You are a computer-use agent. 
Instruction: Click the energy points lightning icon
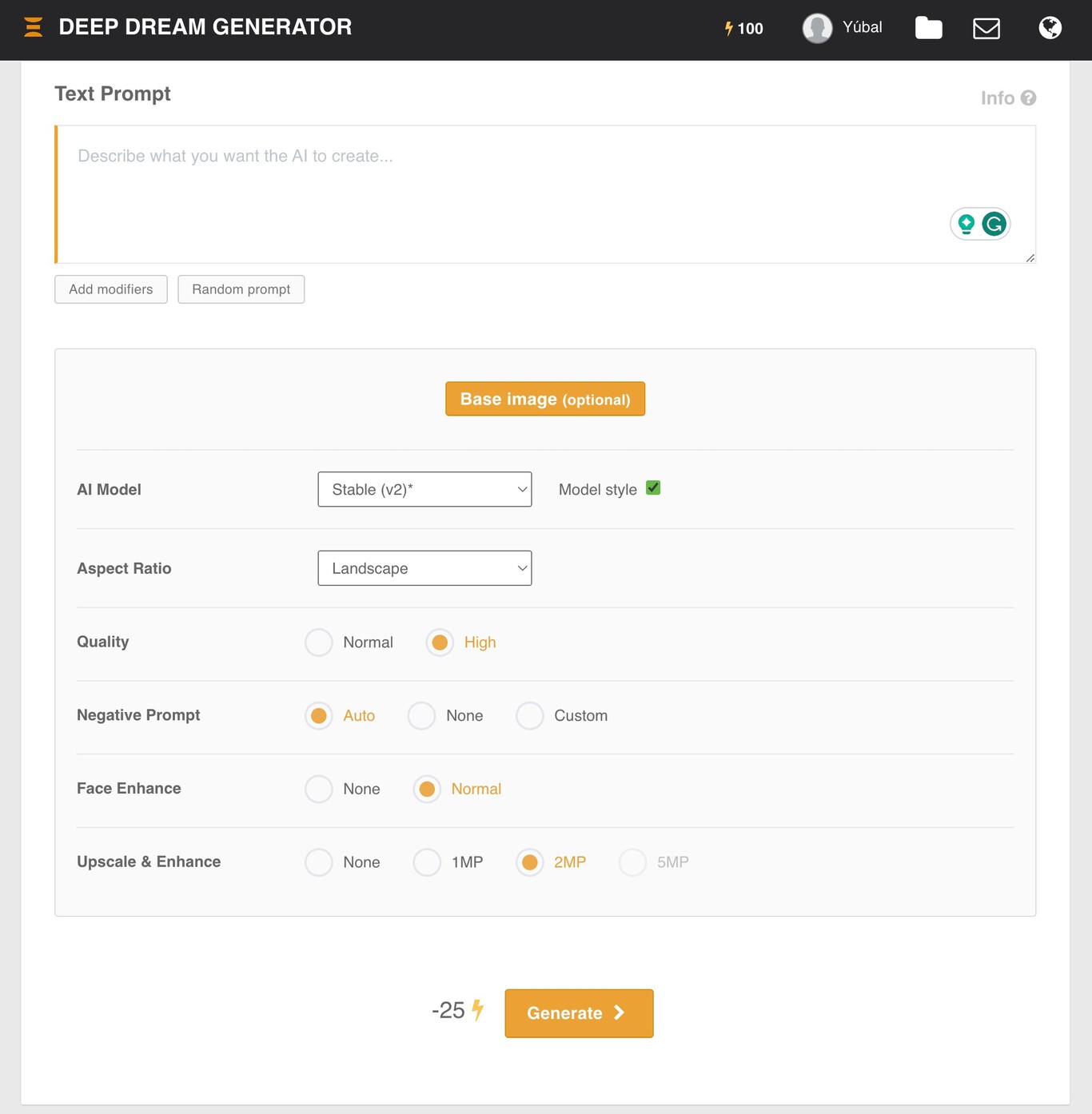point(728,29)
